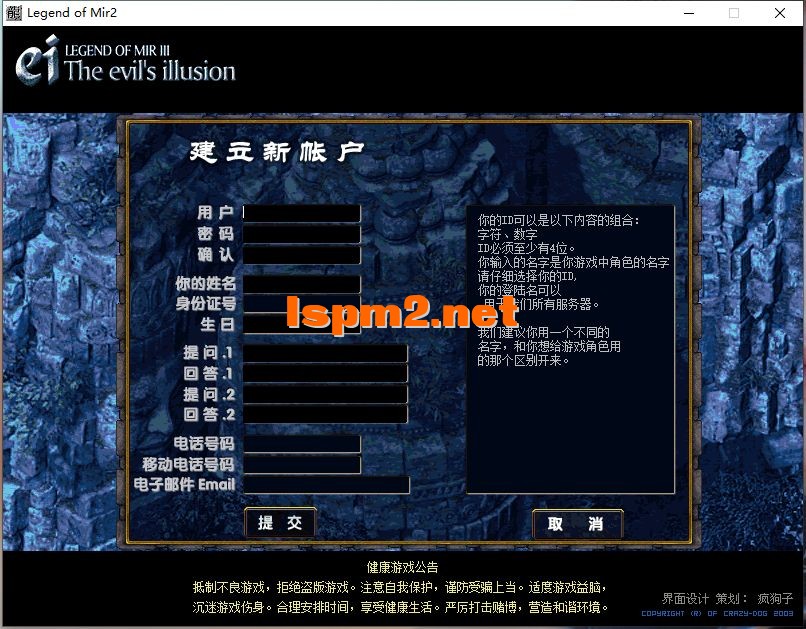Submit the form with 提交 button
This screenshot has height=629, width=806.
point(280,523)
